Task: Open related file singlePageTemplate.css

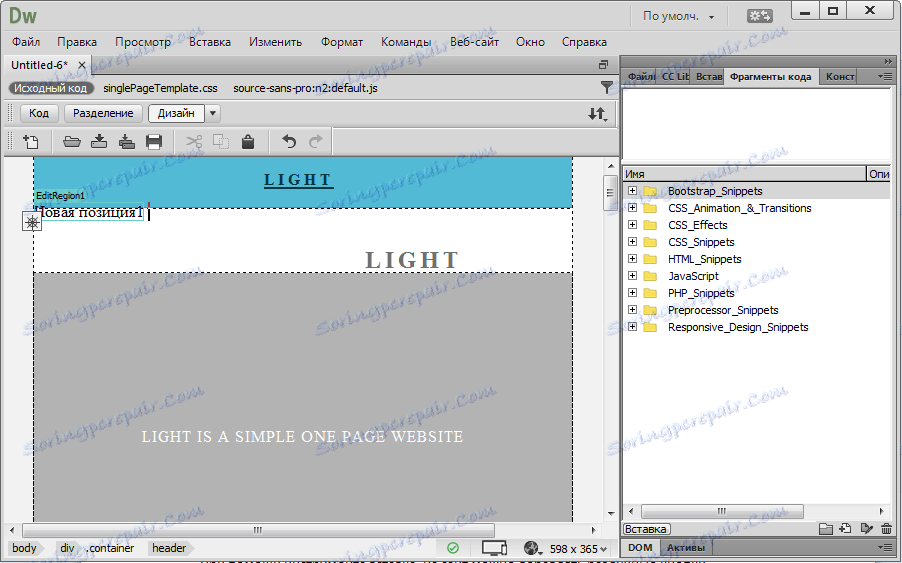Action: coord(160,88)
